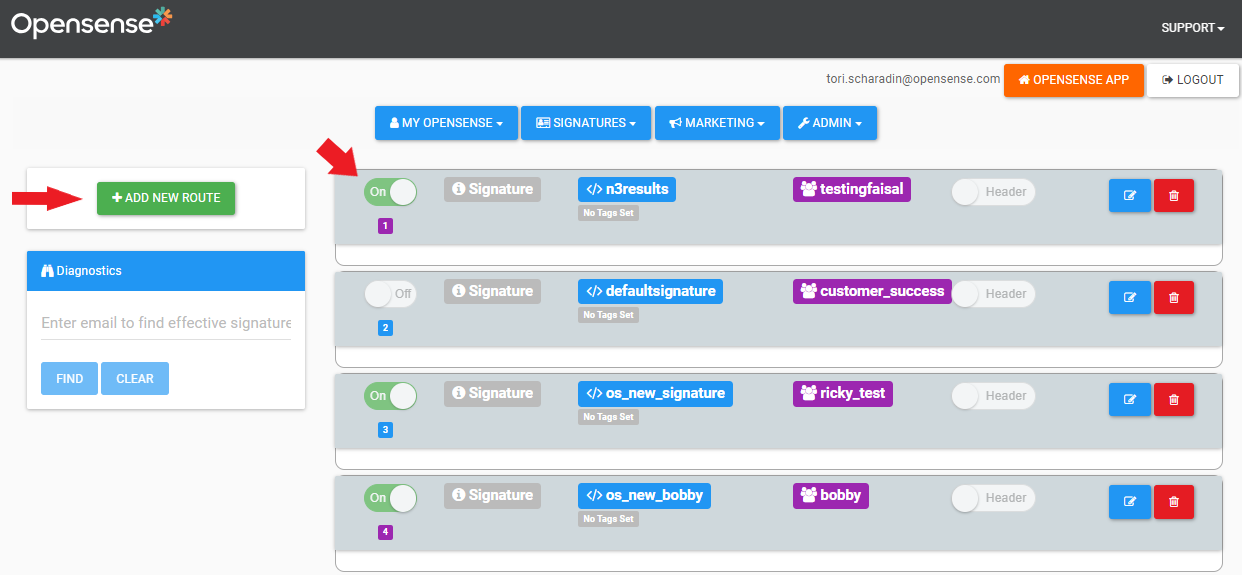Click the n3results signature tag

click(x=627, y=189)
